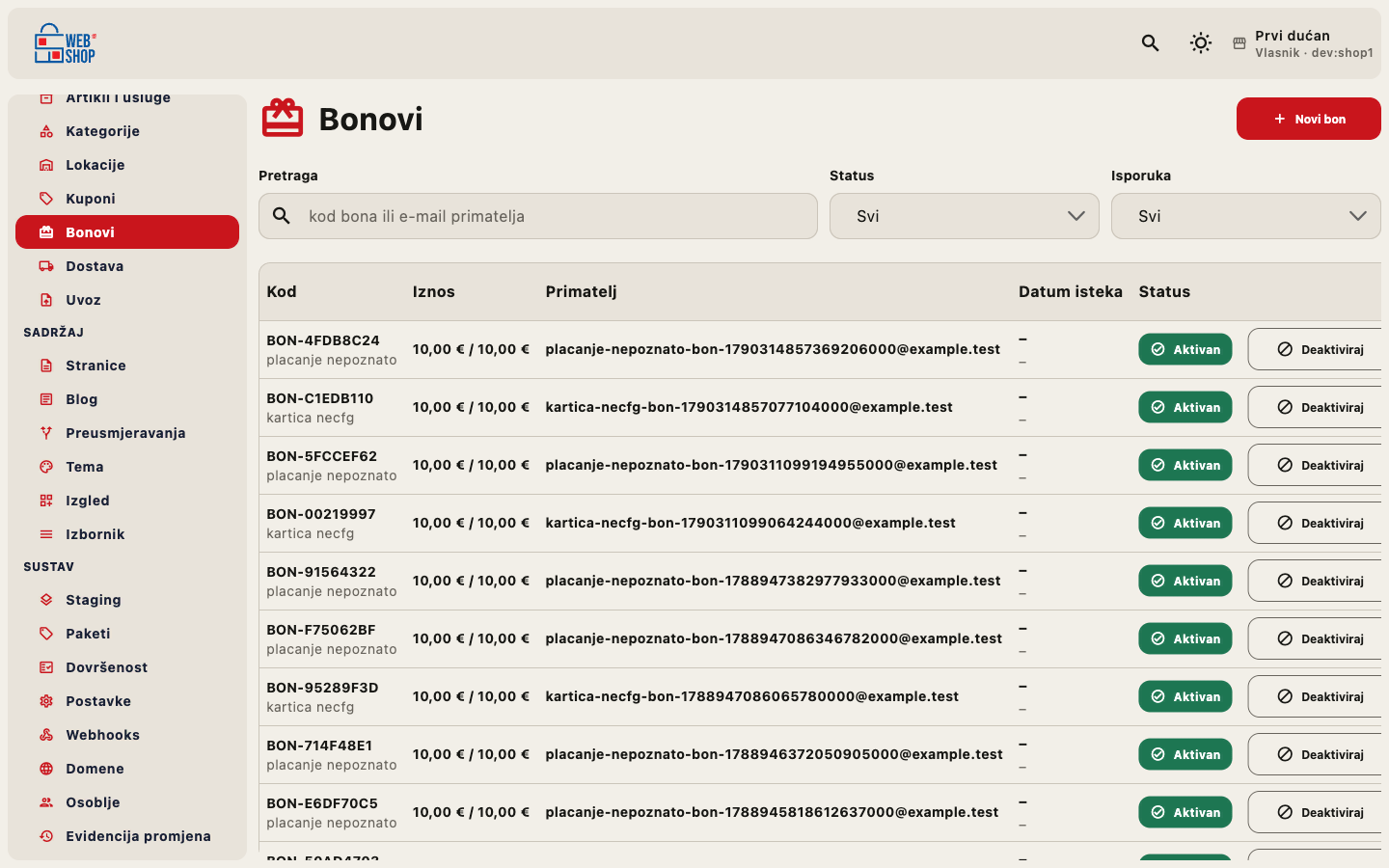The height and width of the screenshot is (868, 1389).
Task: Select the BON-714F48E1 code text
Action: (x=319, y=746)
